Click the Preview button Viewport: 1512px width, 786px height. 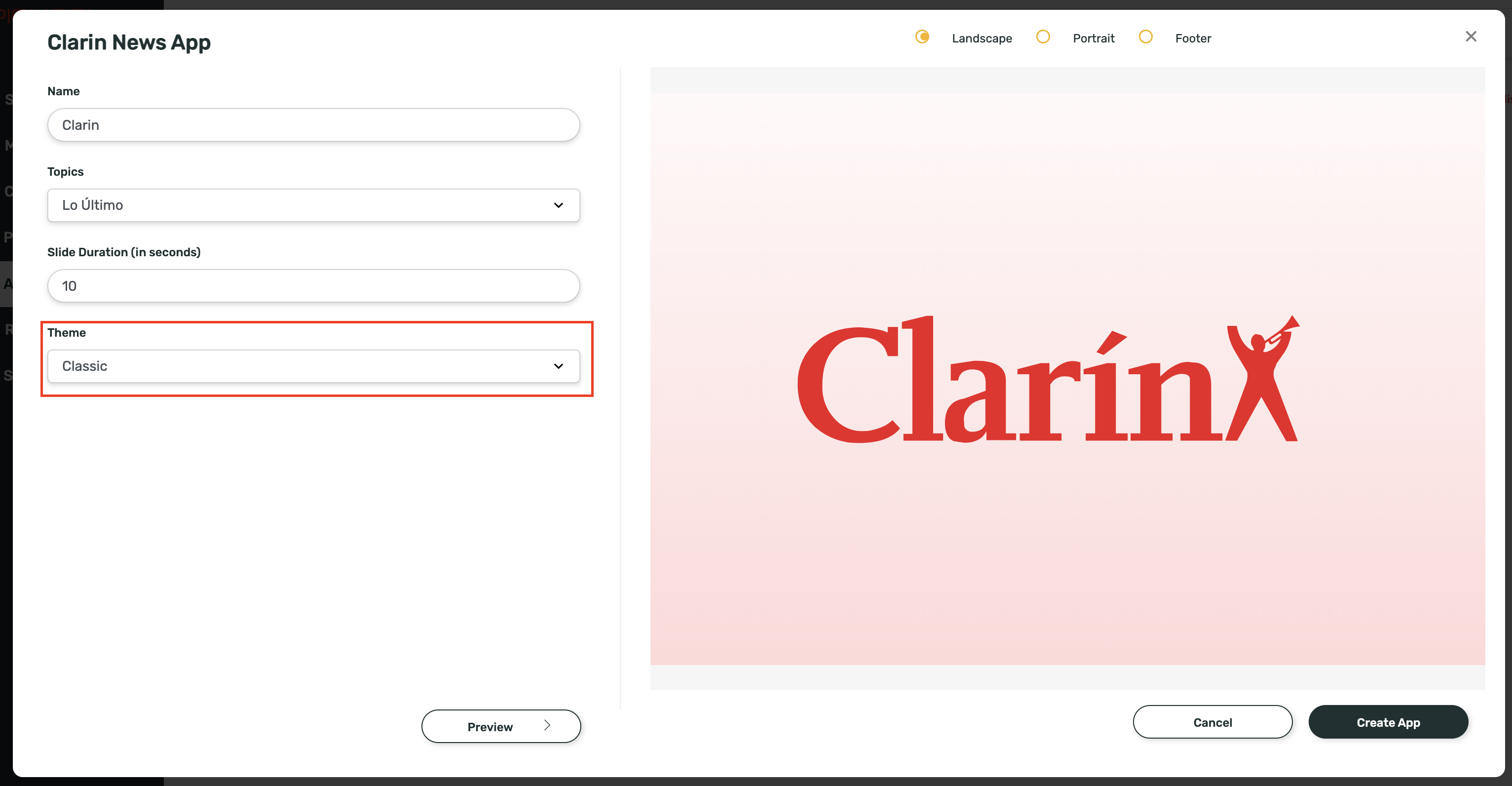501,726
